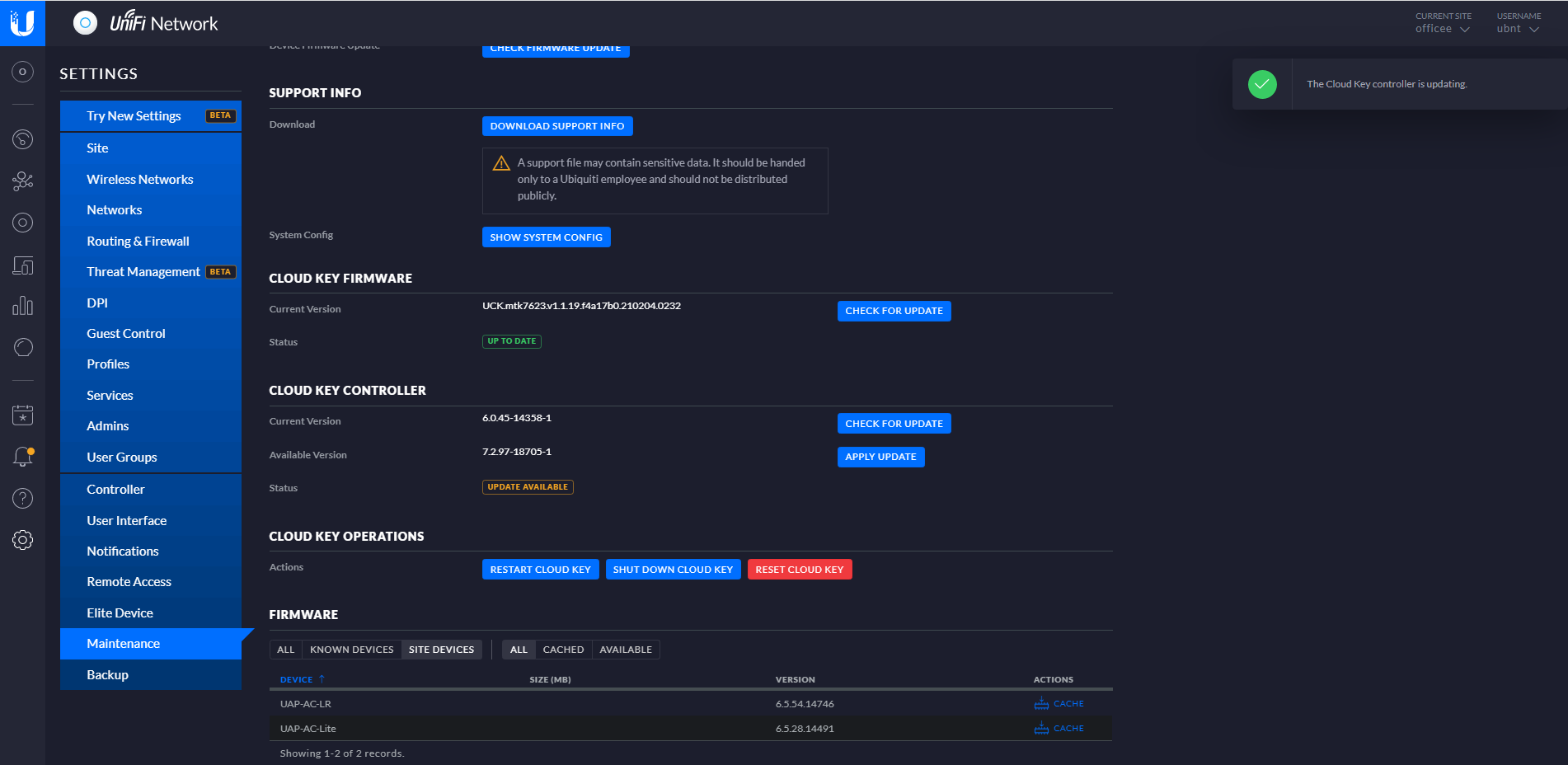
Task: Open the Topology map icon in sidebar
Action: click(22, 181)
